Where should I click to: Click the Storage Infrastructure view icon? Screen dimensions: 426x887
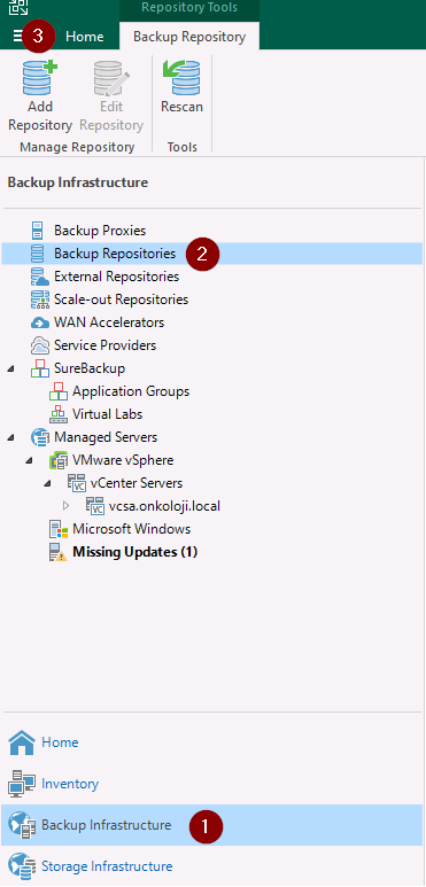[x=21, y=867]
